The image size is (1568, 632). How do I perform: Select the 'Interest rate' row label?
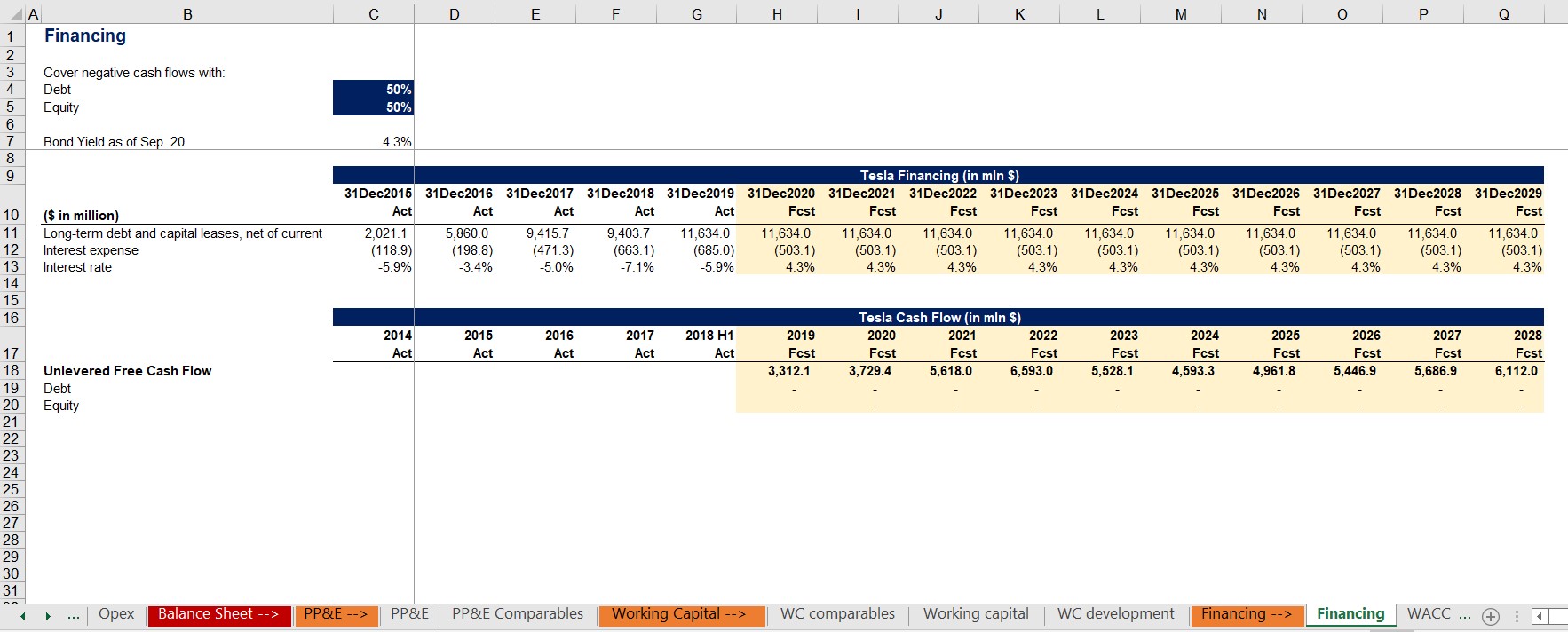77,267
